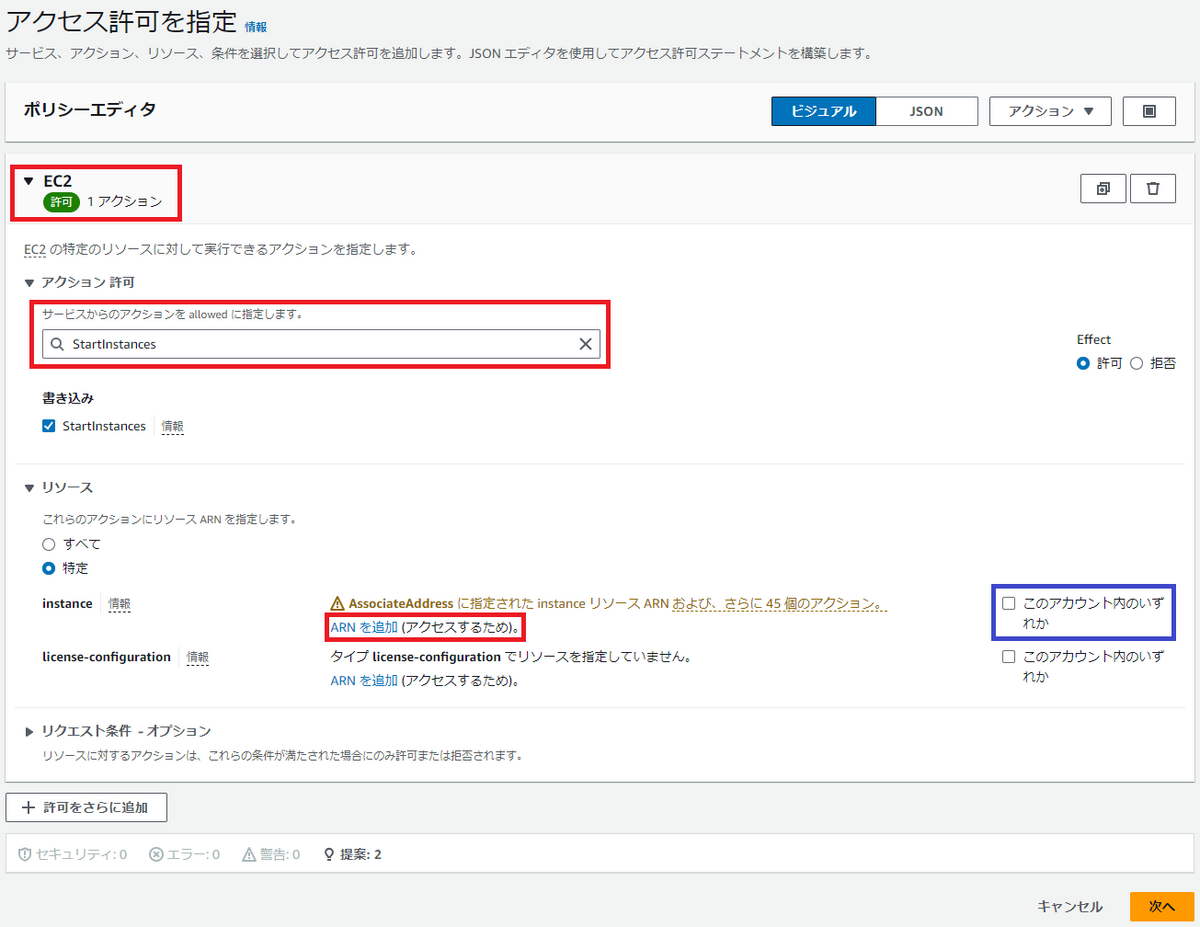Expand the リクエスト条件 - オプション section
The width and height of the screenshot is (1200, 927).
[29, 732]
